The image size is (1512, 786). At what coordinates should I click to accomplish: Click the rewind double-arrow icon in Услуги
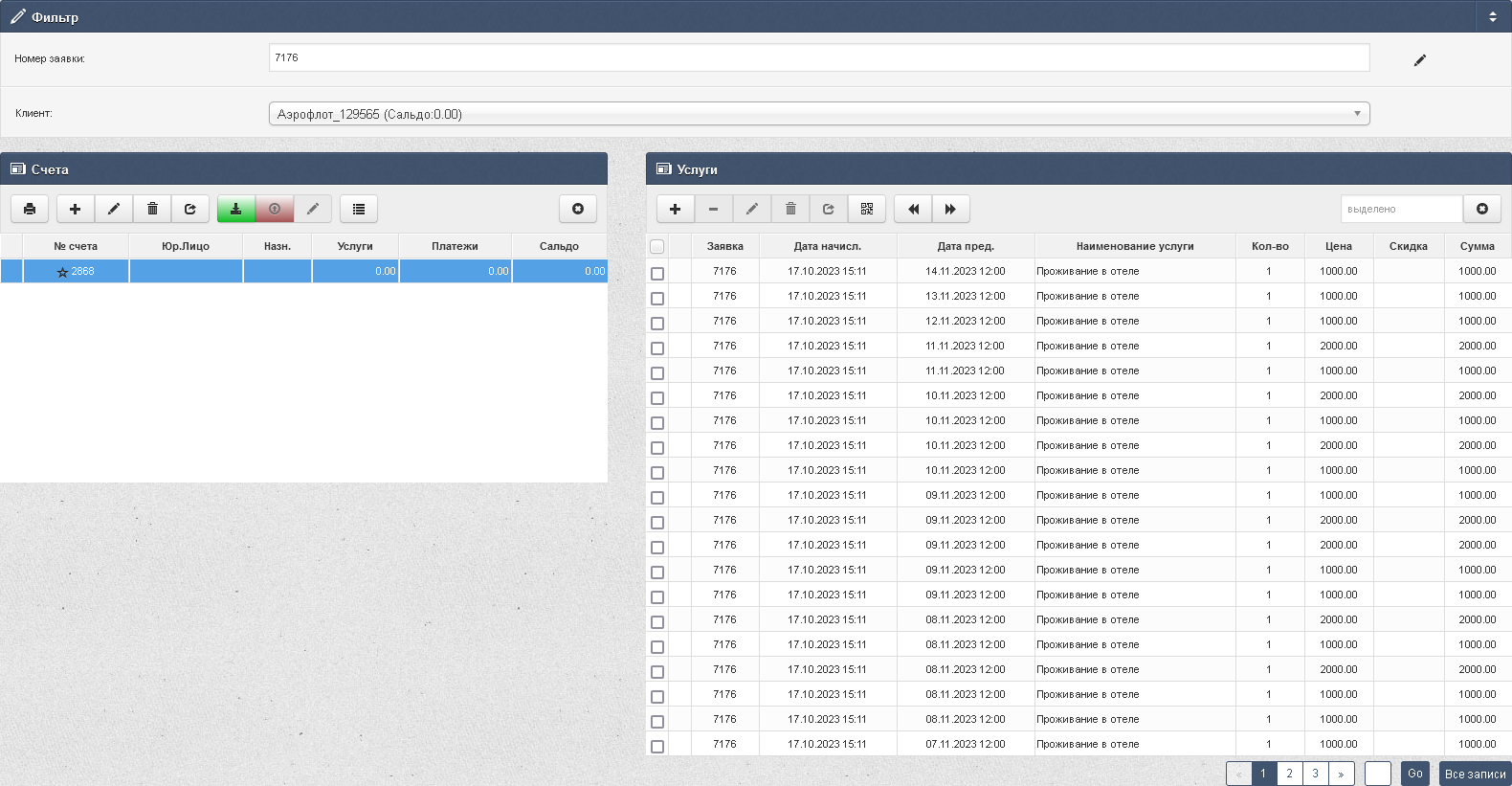click(x=913, y=209)
